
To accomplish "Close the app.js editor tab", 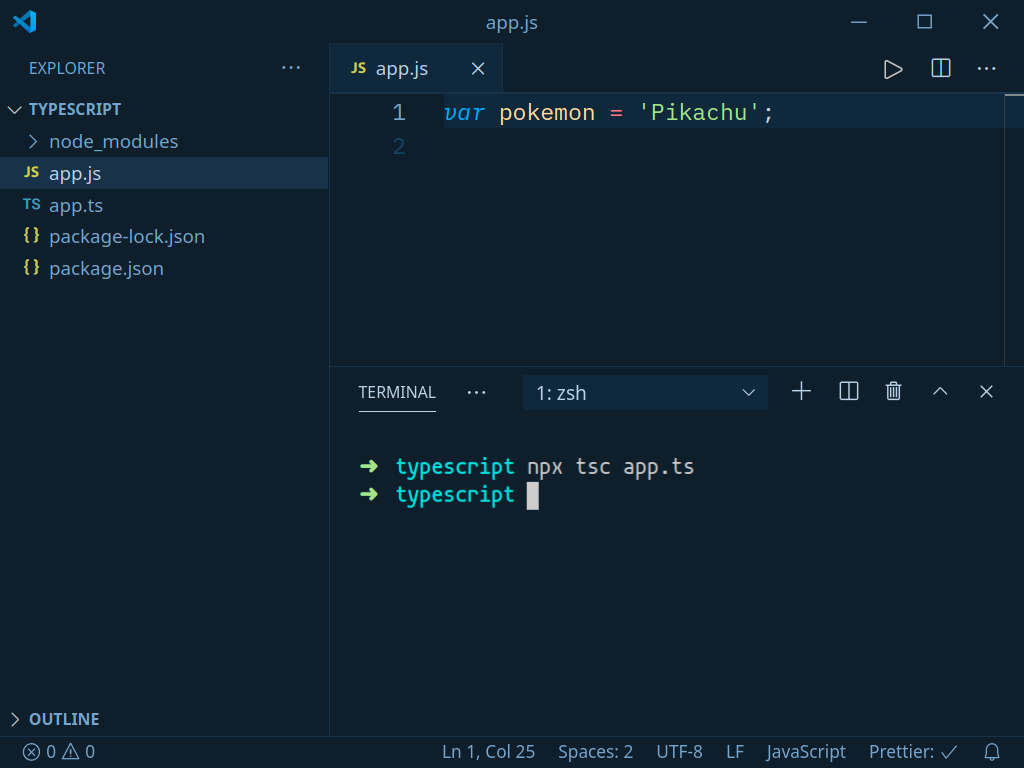I will point(478,68).
